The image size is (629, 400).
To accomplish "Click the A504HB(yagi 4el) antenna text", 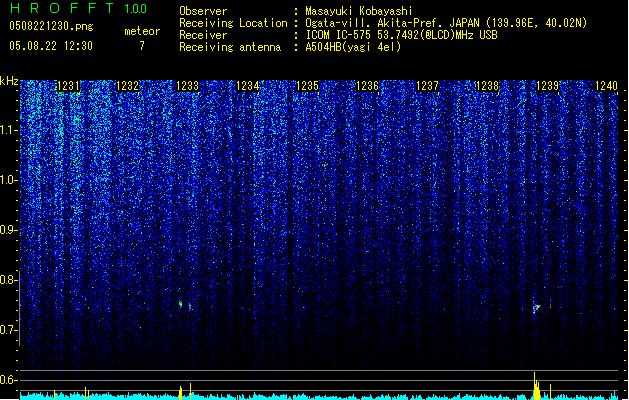I will [353, 47].
